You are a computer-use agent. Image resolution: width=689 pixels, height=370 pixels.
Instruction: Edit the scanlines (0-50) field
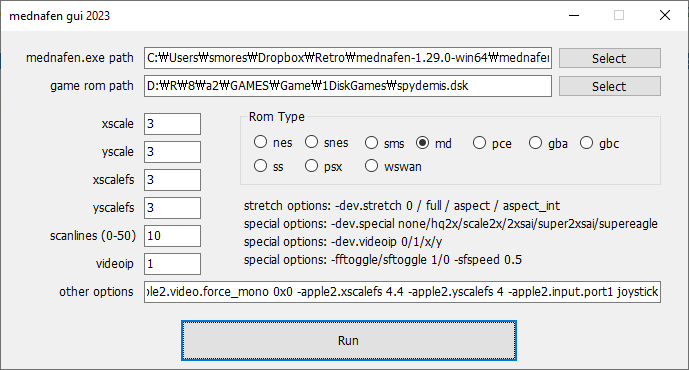tap(172, 236)
